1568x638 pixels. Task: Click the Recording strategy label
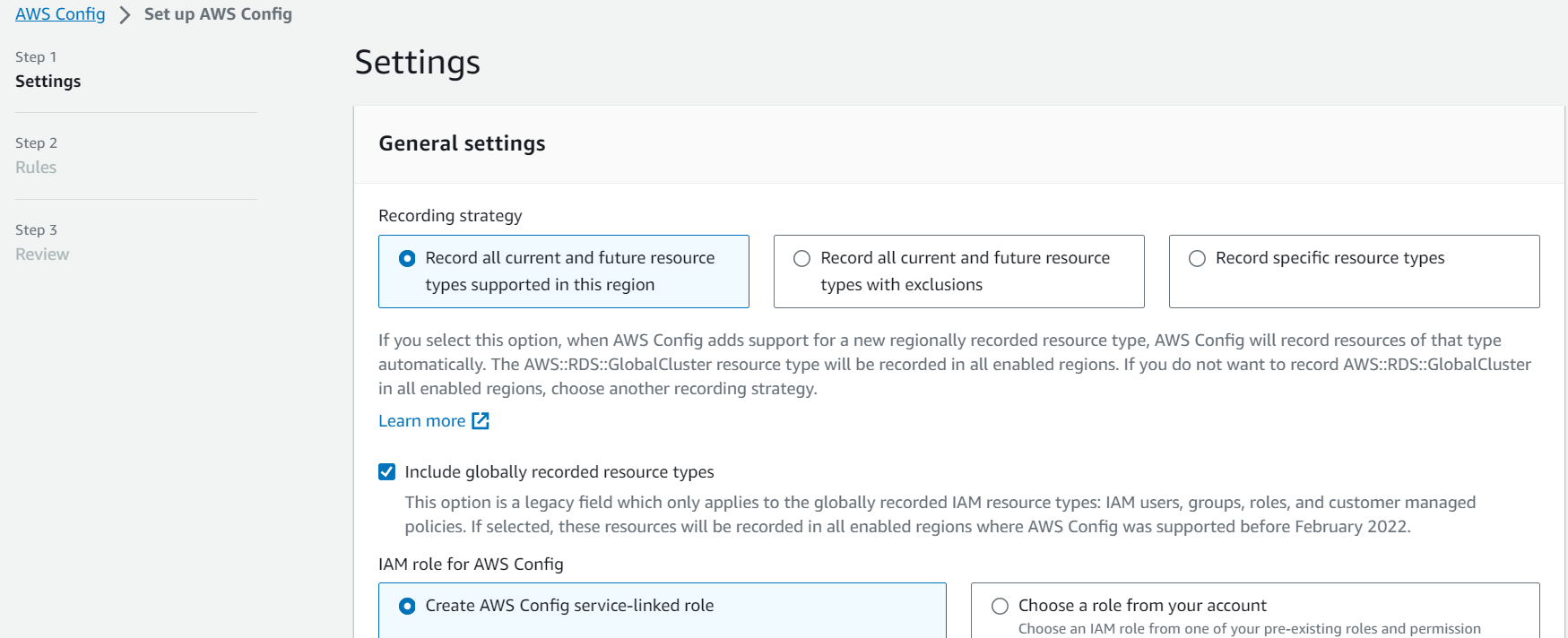pos(450,216)
